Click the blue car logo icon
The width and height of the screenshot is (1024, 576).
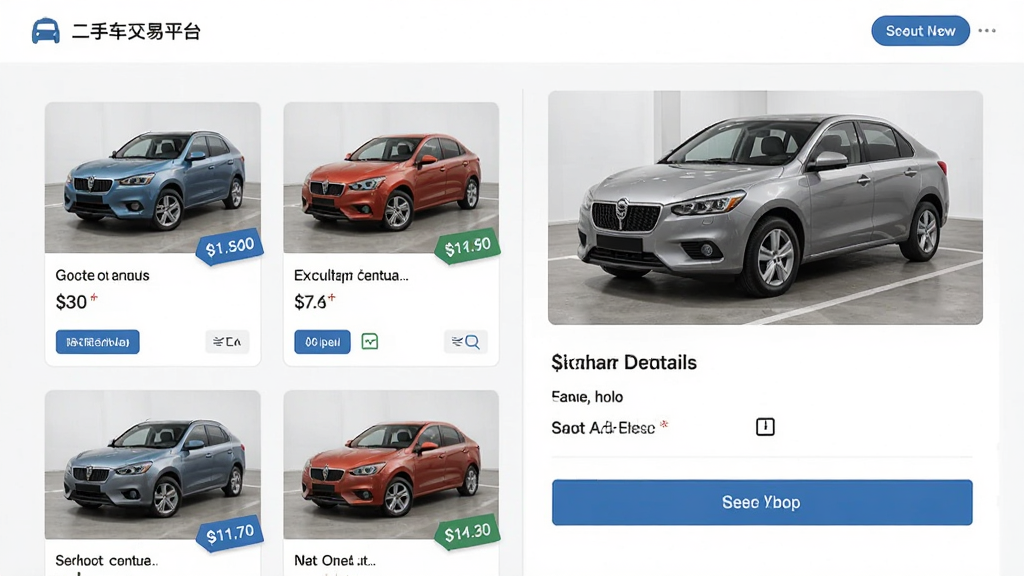point(46,31)
